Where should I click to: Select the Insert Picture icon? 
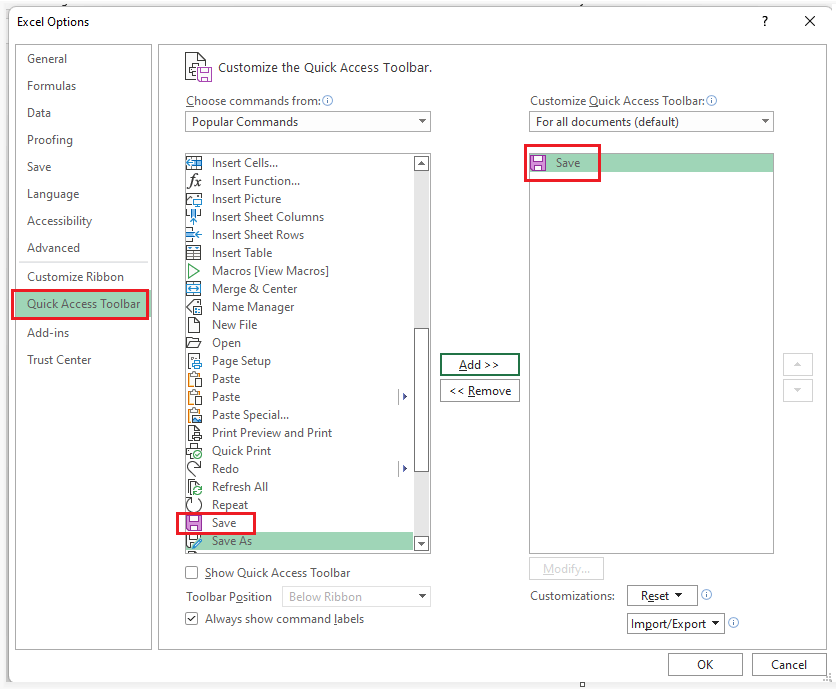click(x=194, y=199)
